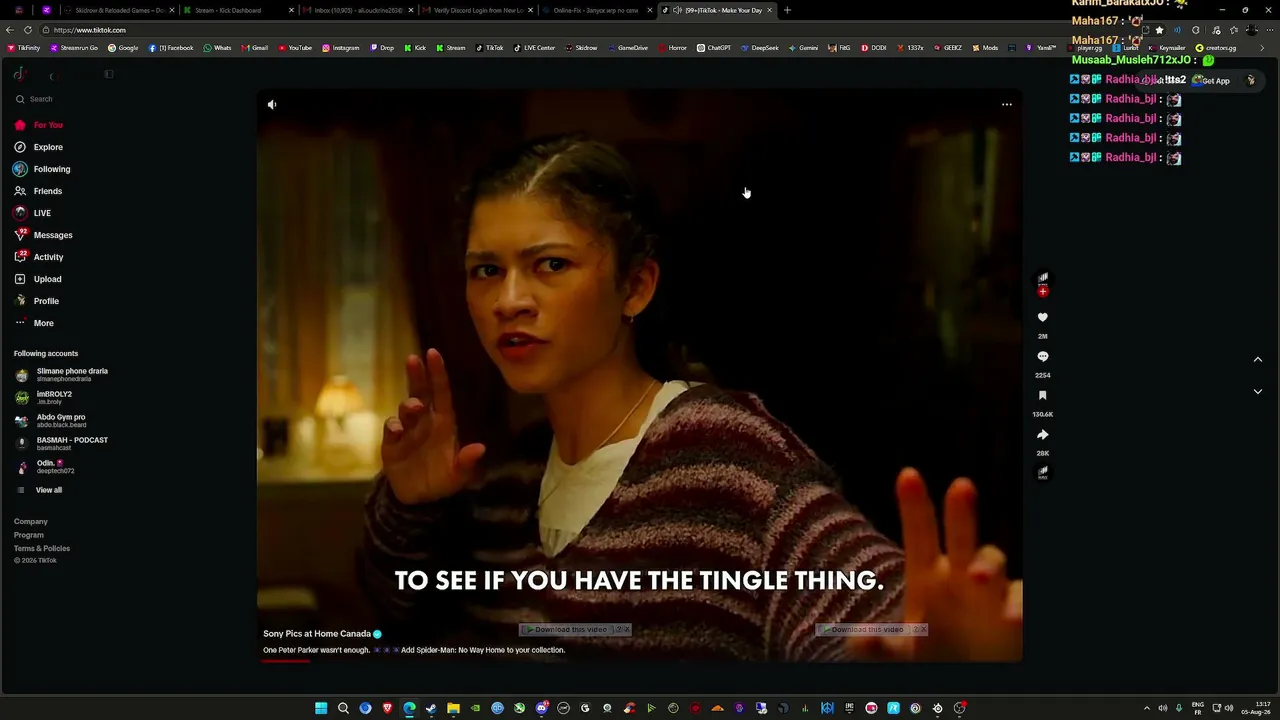Follow the creator with the red plus
Image resolution: width=1280 pixels, height=720 pixels.
(x=1043, y=292)
